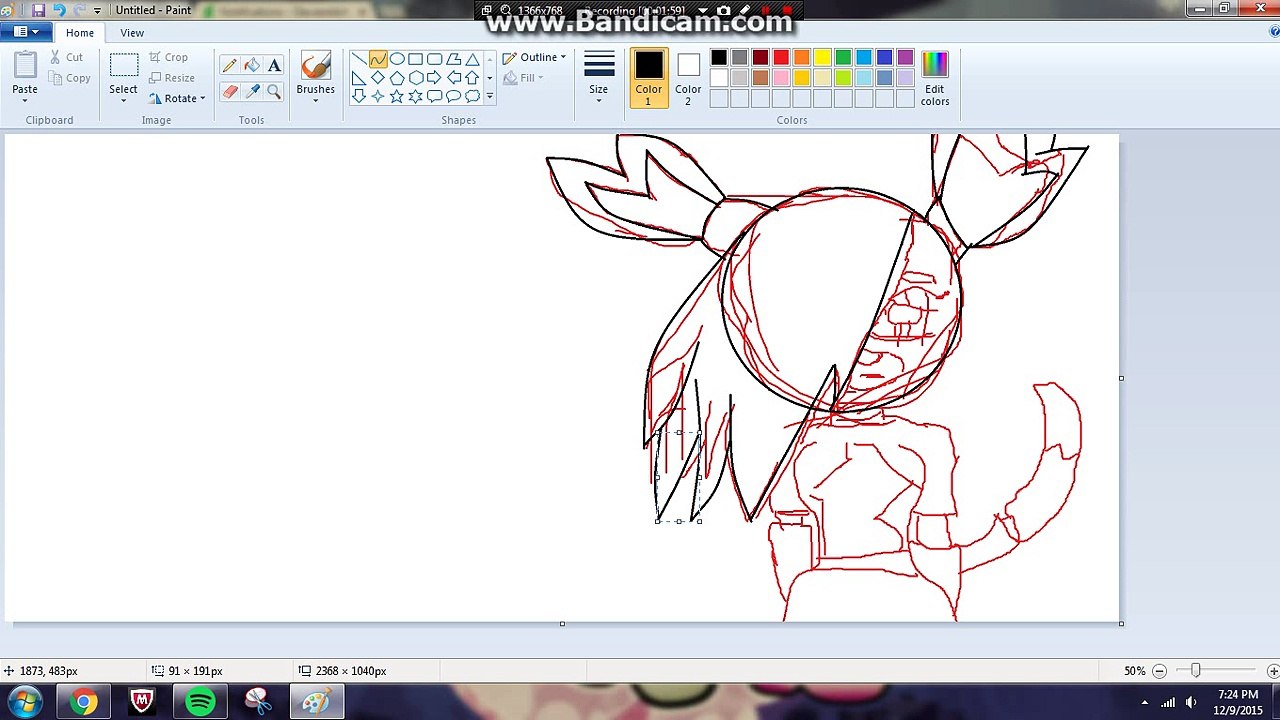Undo the last stroke
This screenshot has width=1280, height=720.
click(59, 10)
